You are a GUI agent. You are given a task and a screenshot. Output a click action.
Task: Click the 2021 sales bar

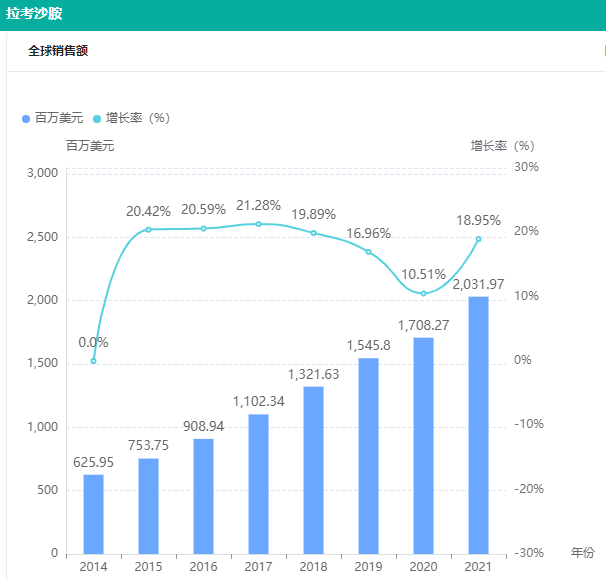tap(478, 425)
